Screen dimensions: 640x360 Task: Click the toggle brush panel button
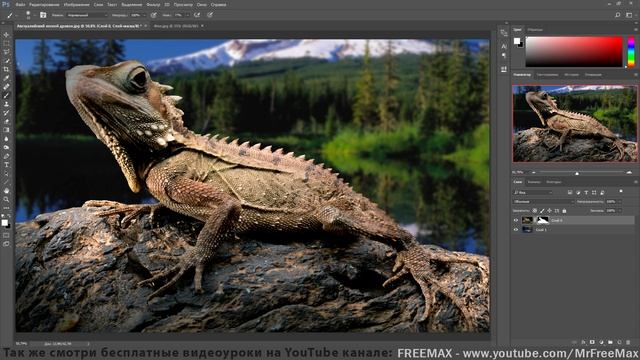pyautogui.click(x=43, y=15)
